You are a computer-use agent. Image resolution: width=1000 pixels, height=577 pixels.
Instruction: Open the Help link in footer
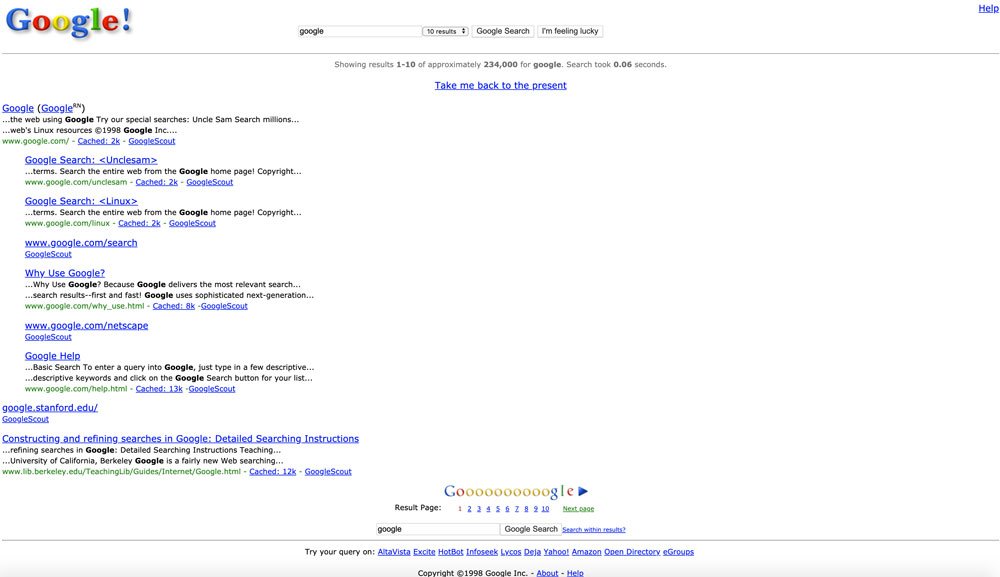(x=575, y=573)
